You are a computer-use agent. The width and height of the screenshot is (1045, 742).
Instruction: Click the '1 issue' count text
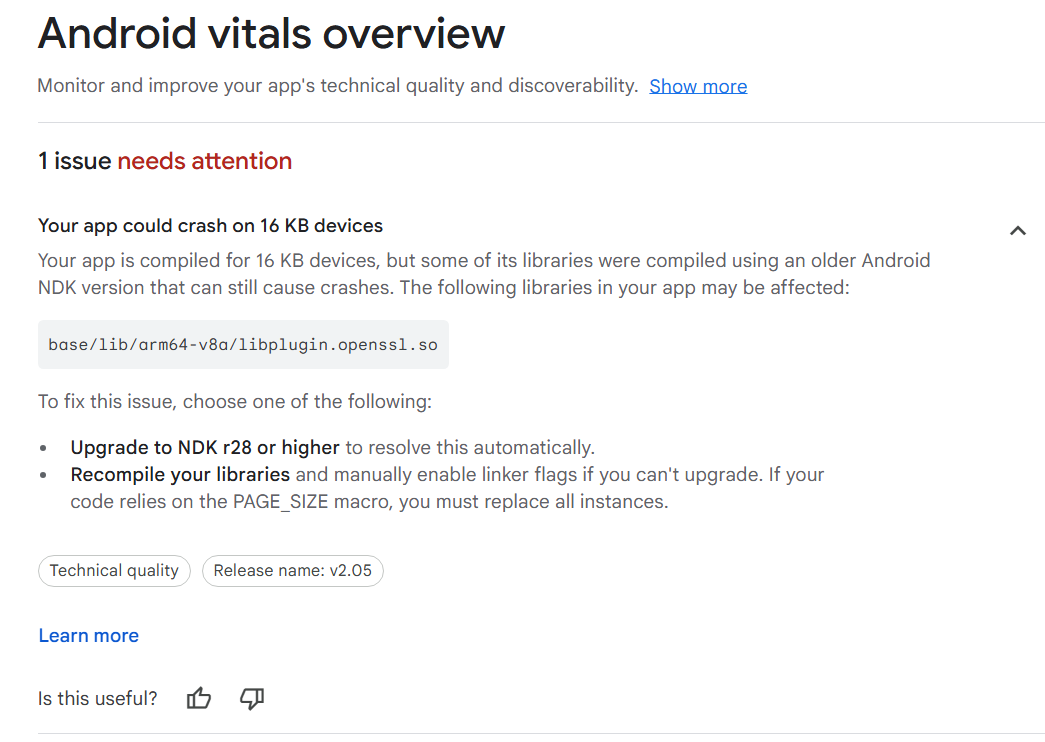coord(75,161)
